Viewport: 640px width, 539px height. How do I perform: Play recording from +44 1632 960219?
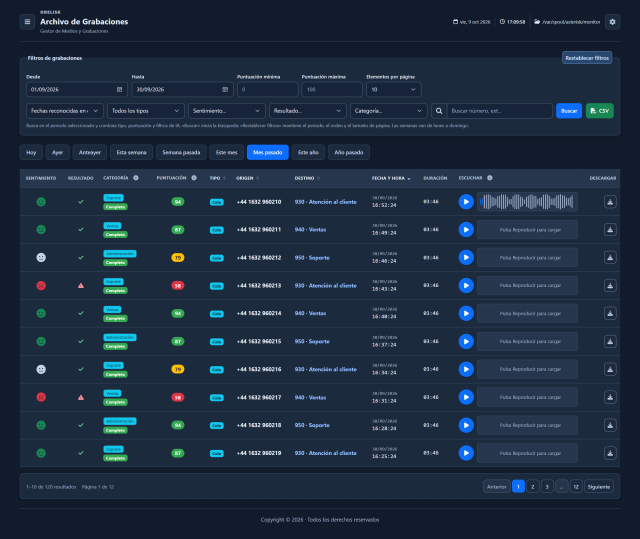point(466,453)
